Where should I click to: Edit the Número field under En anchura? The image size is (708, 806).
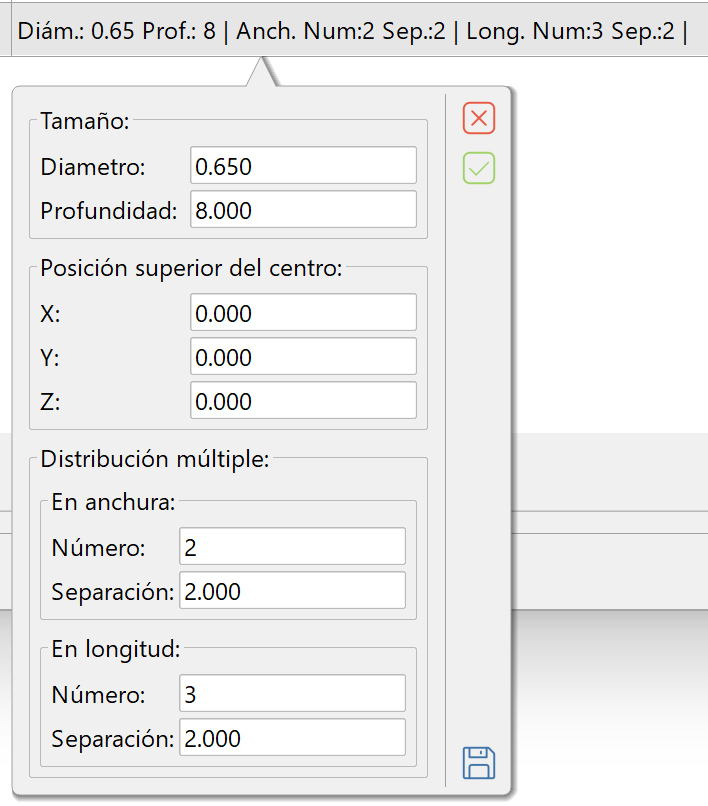point(292,547)
